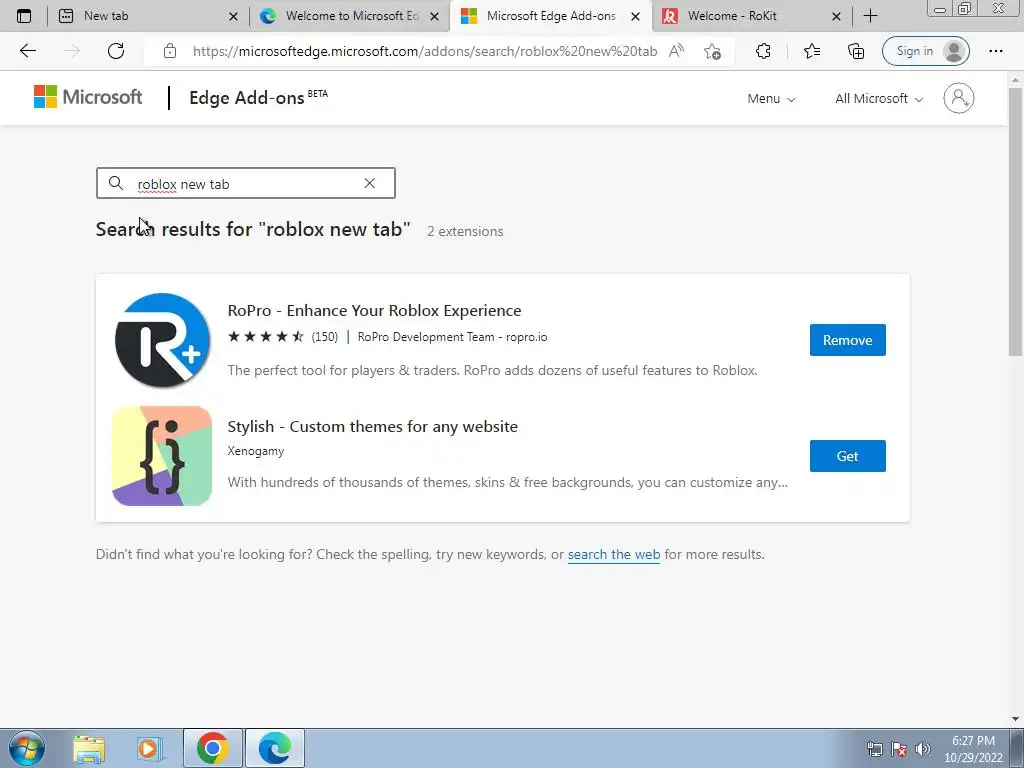The image size is (1024, 768).
Task: Select the Microsoft Edge Add-ons tab
Action: 550,16
